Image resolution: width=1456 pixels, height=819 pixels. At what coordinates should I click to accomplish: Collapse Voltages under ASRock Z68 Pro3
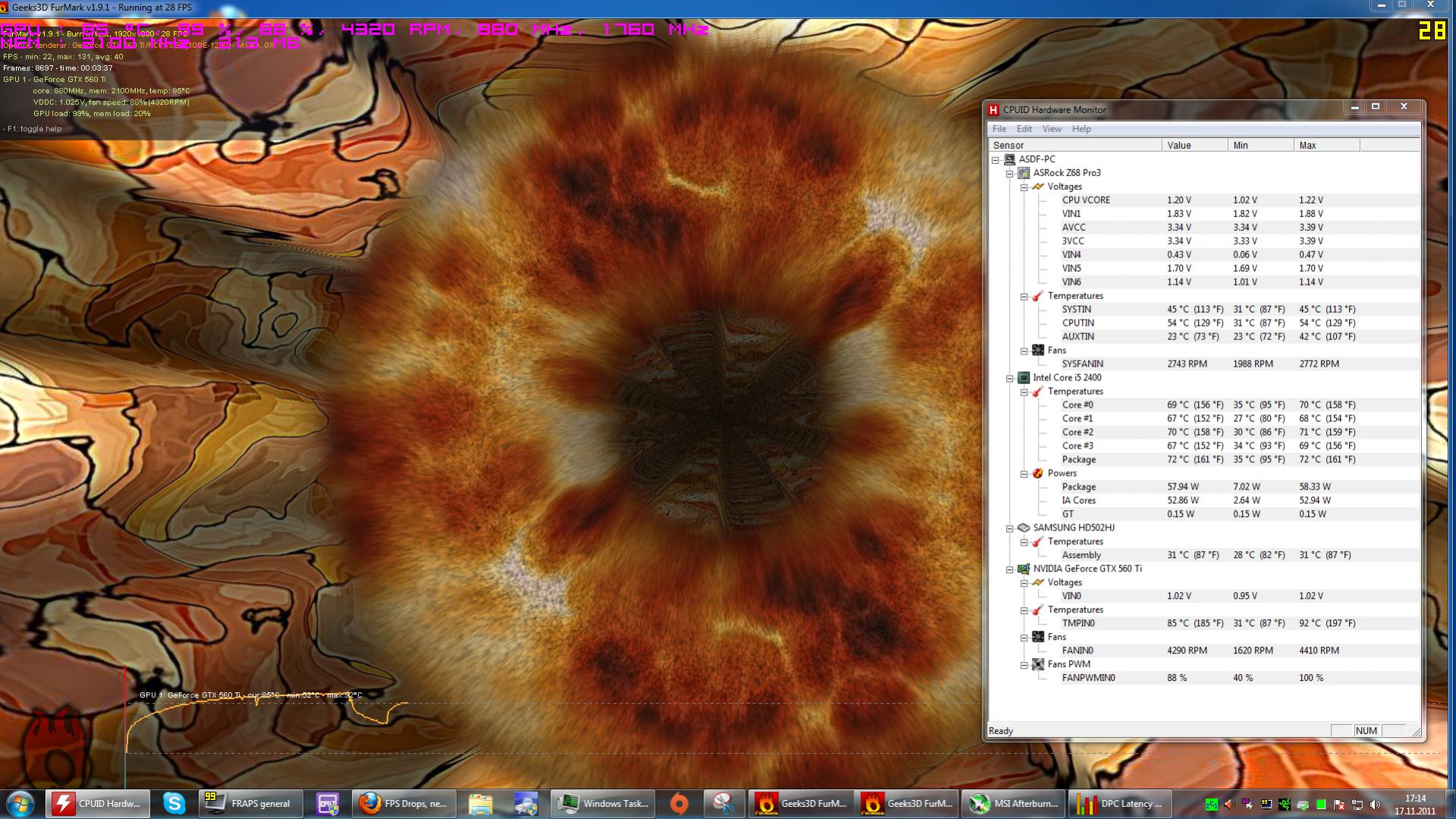(1024, 187)
